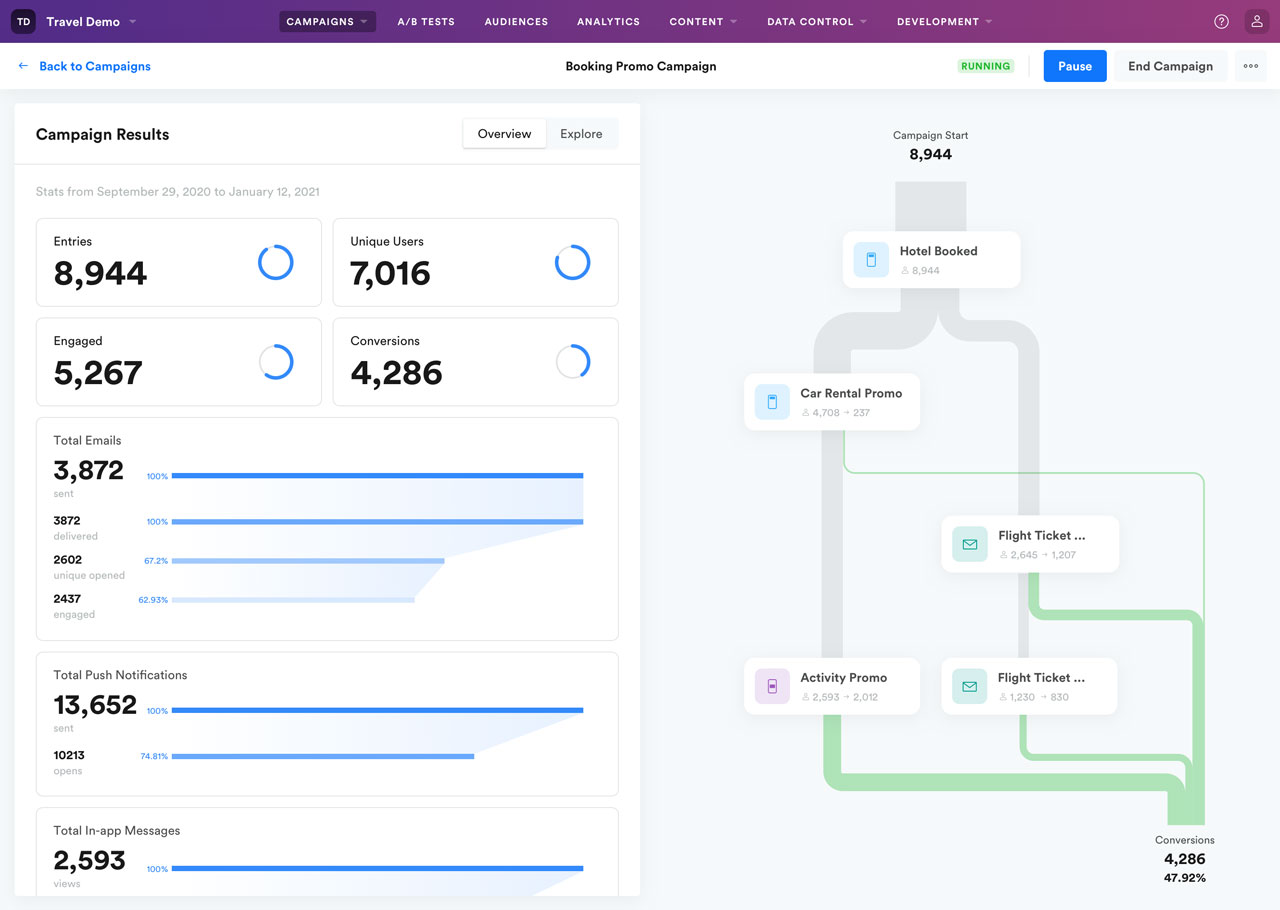Select the Activity Promo in-app icon
Image resolution: width=1280 pixels, height=910 pixels.
[x=772, y=686]
